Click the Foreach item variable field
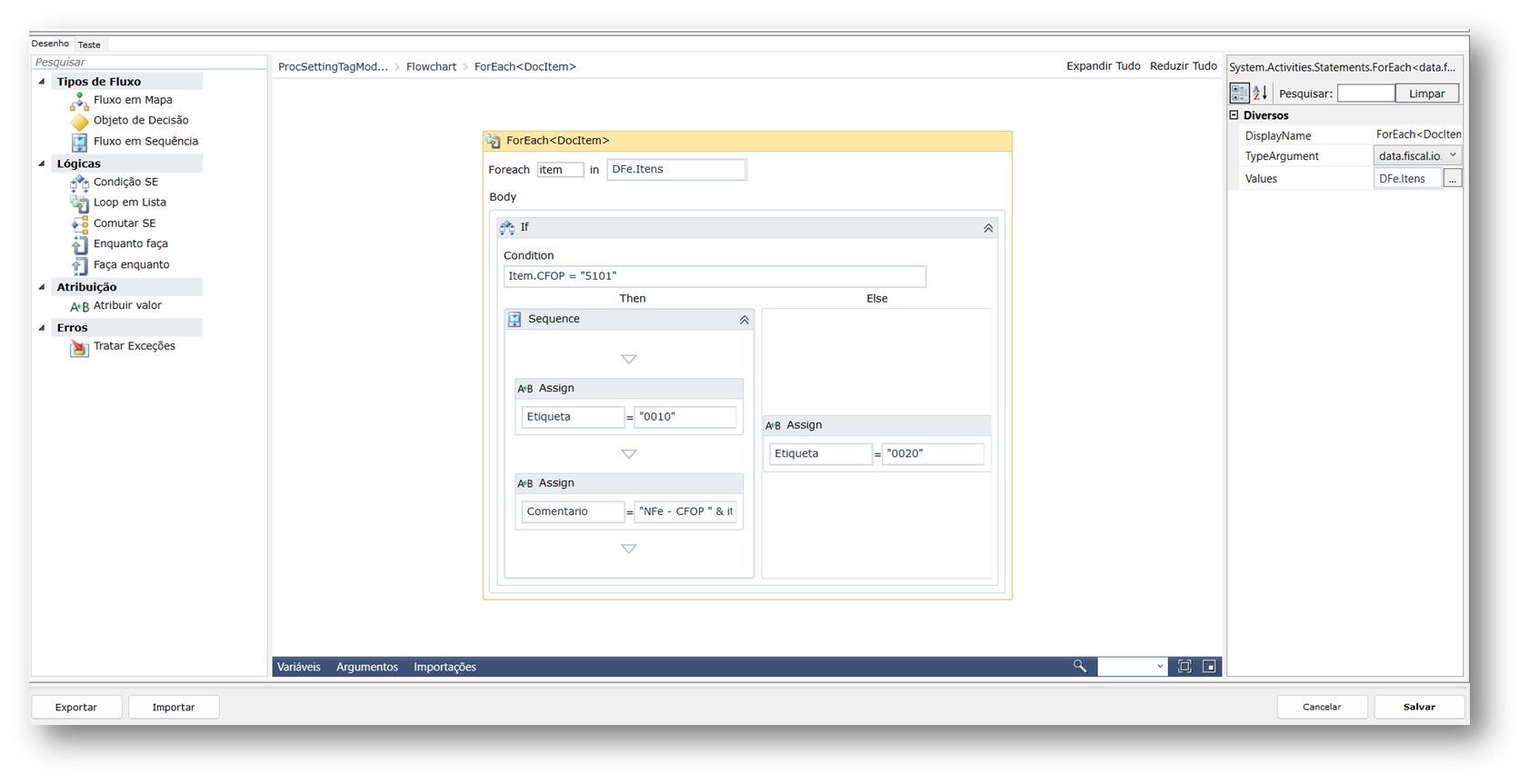This screenshot has height=784, width=1529. [560, 170]
